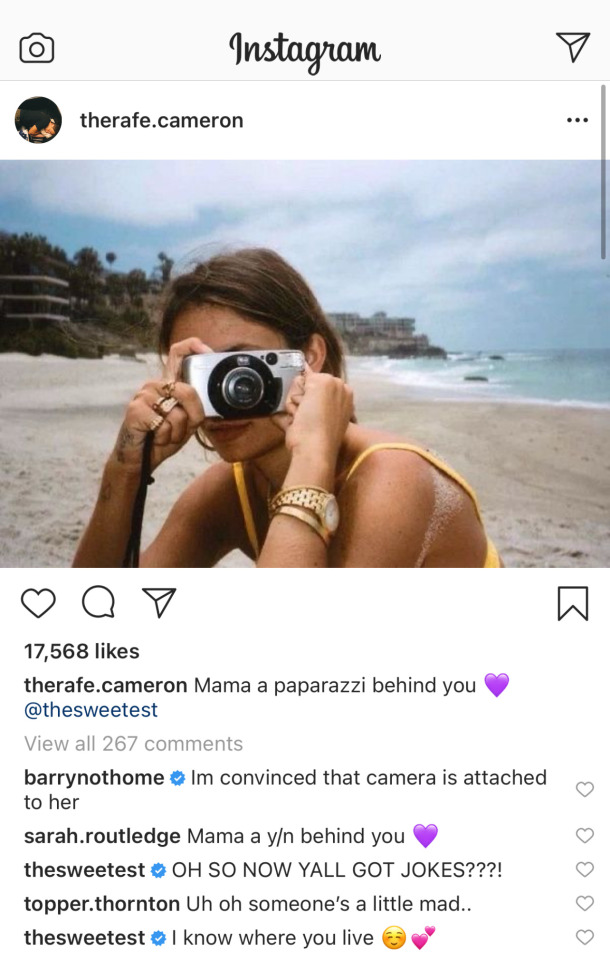Share post using paper plane icon
The height and width of the screenshot is (960, 610).
tap(159, 602)
